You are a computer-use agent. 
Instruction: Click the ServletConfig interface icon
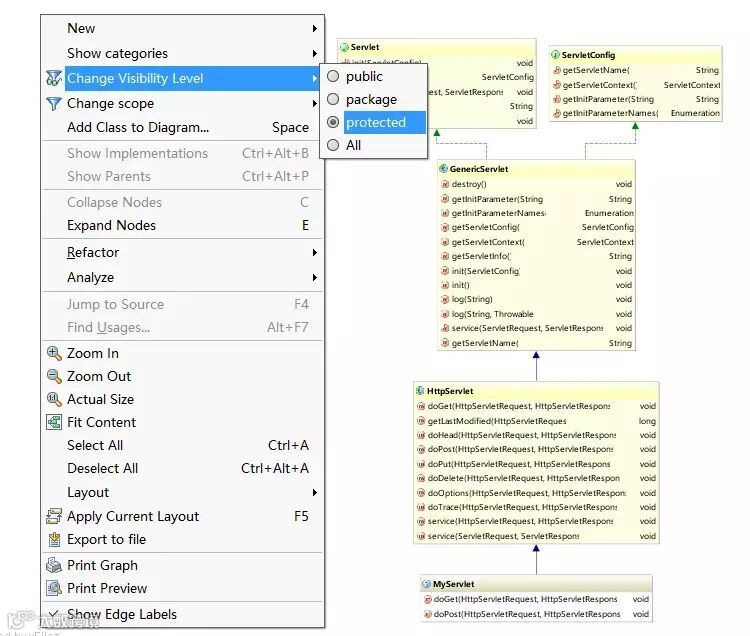[555, 55]
